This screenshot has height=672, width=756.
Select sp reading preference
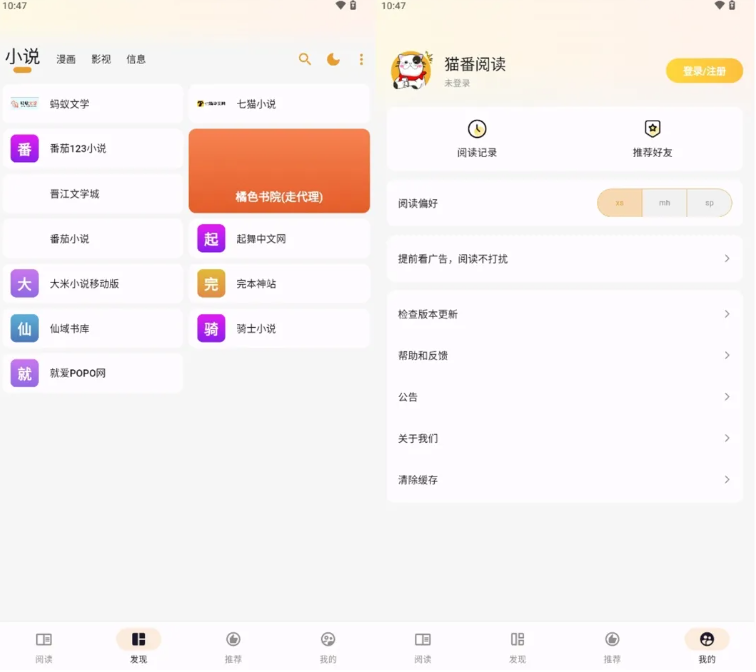point(709,203)
